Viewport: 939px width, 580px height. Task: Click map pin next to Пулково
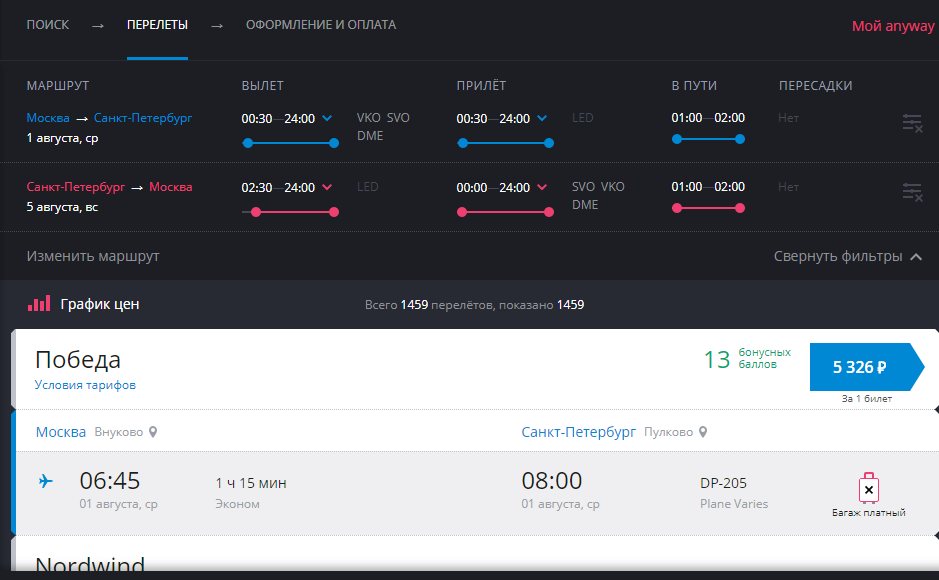click(x=703, y=432)
